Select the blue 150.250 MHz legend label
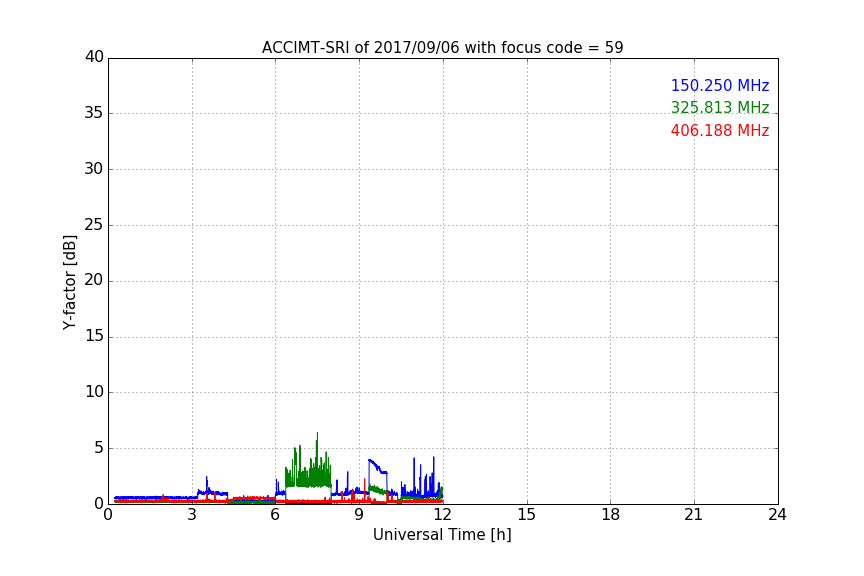The image size is (864, 576). coord(720,85)
